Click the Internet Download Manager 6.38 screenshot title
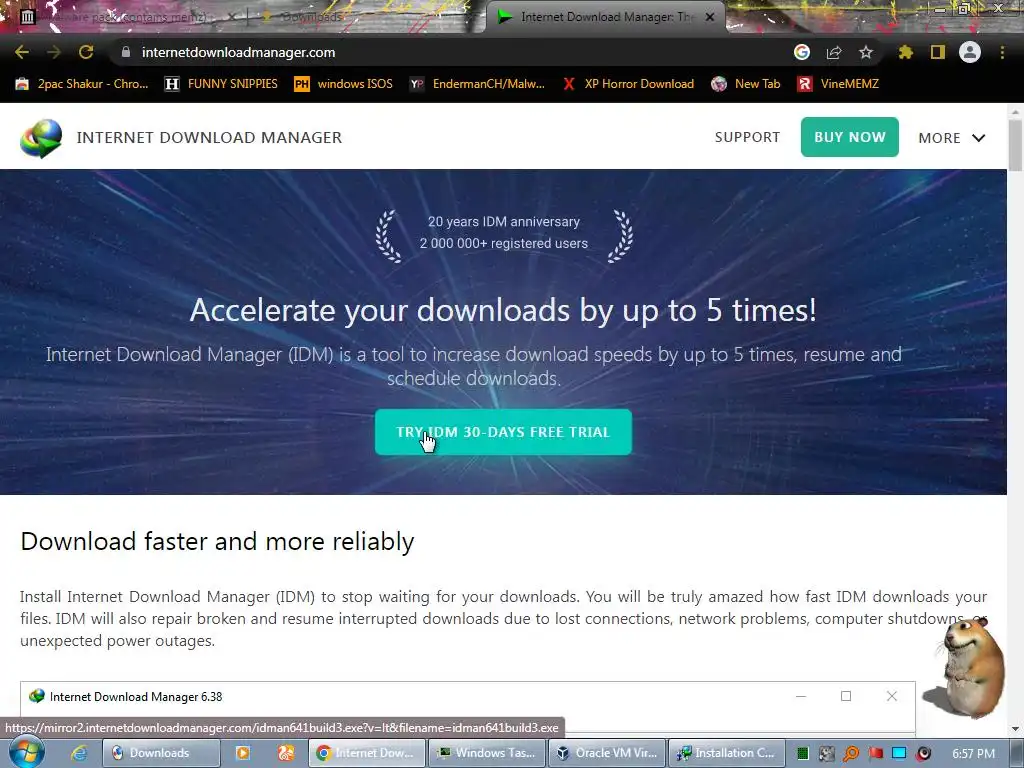1024x768 pixels. pyautogui.click(x=136, y=697)
